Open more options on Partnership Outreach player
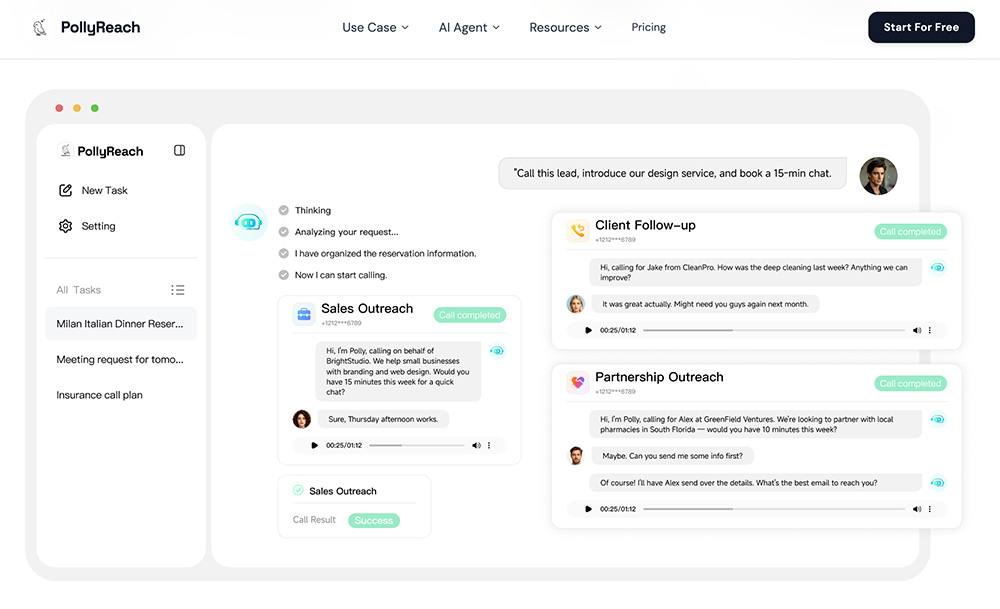 (x=930, y=509)
